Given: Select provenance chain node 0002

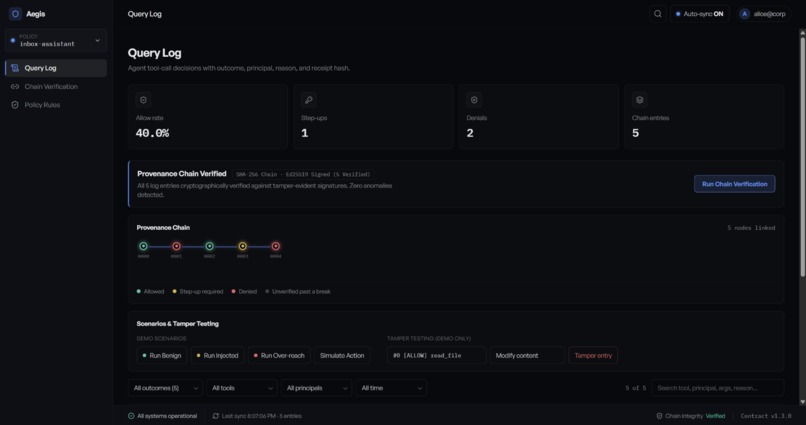Looking at the screenshot, I should 209,246.
